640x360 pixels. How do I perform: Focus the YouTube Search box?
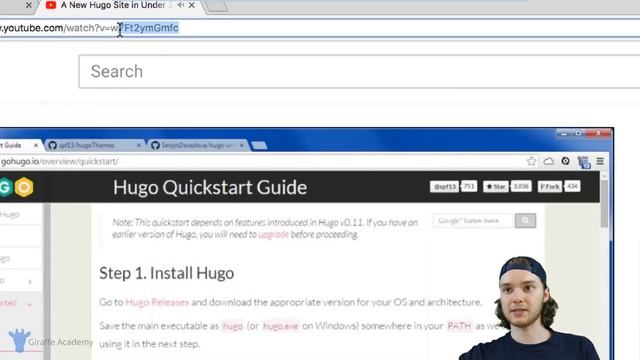pyautogui.click(x=359, y=71)
